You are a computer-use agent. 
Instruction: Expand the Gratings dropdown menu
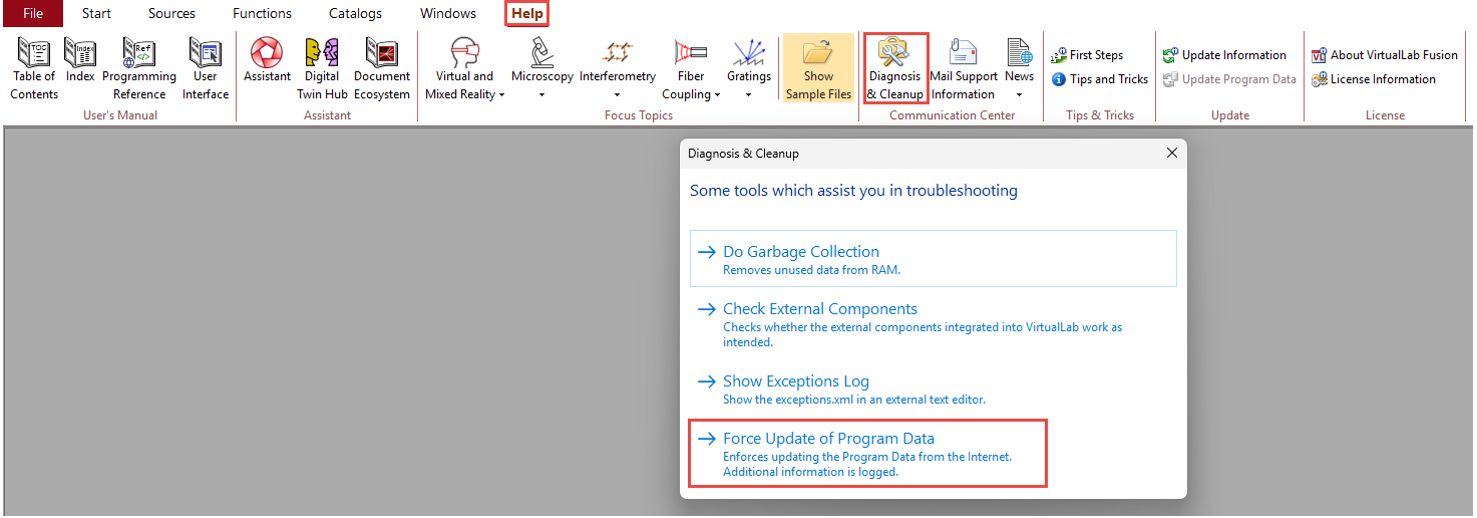tap(748, 70)
